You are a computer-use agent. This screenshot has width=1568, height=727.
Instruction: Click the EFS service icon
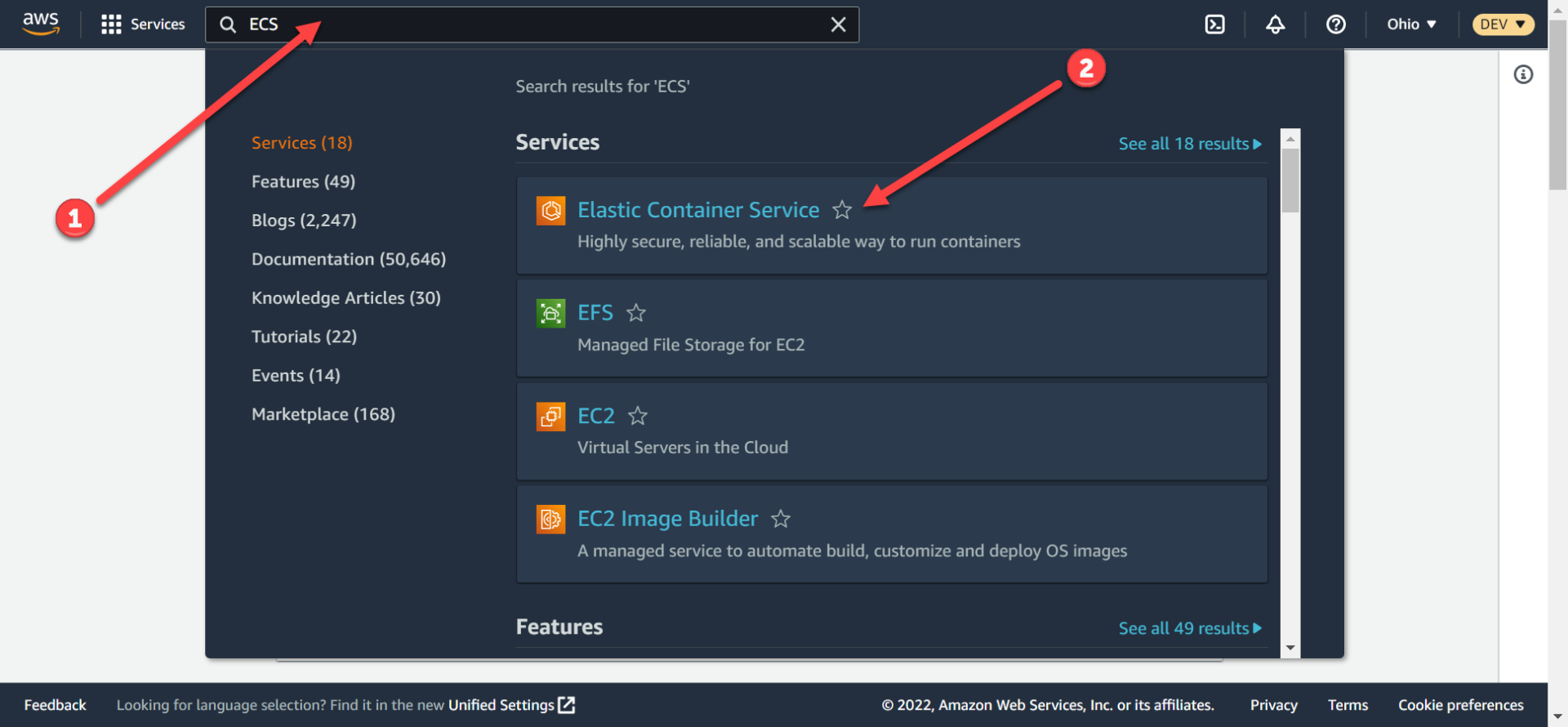pyautogui.click(x=550, y=313)
